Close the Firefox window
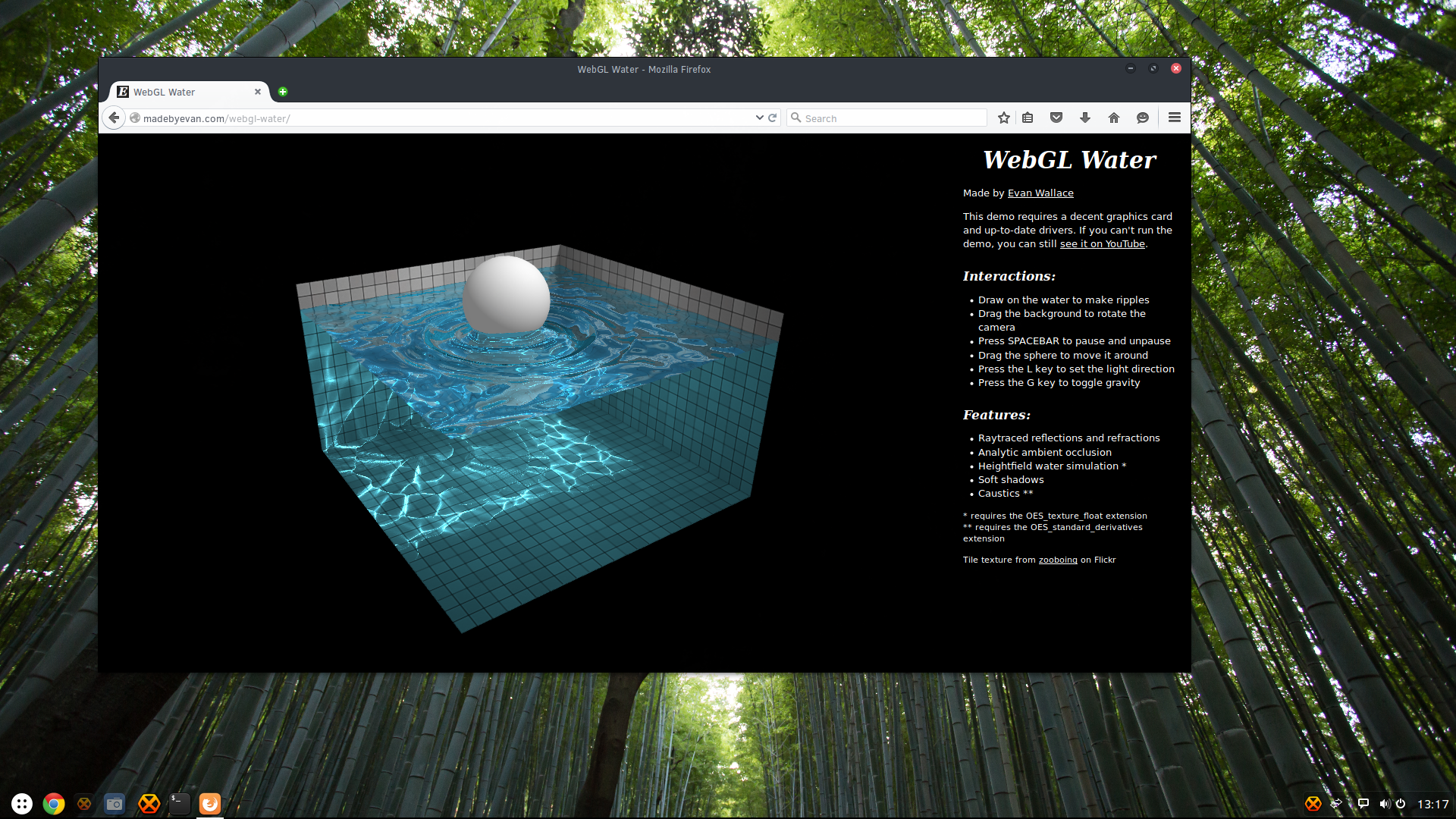Viewport: 1456px width, 819px height. coord(1176,68)
